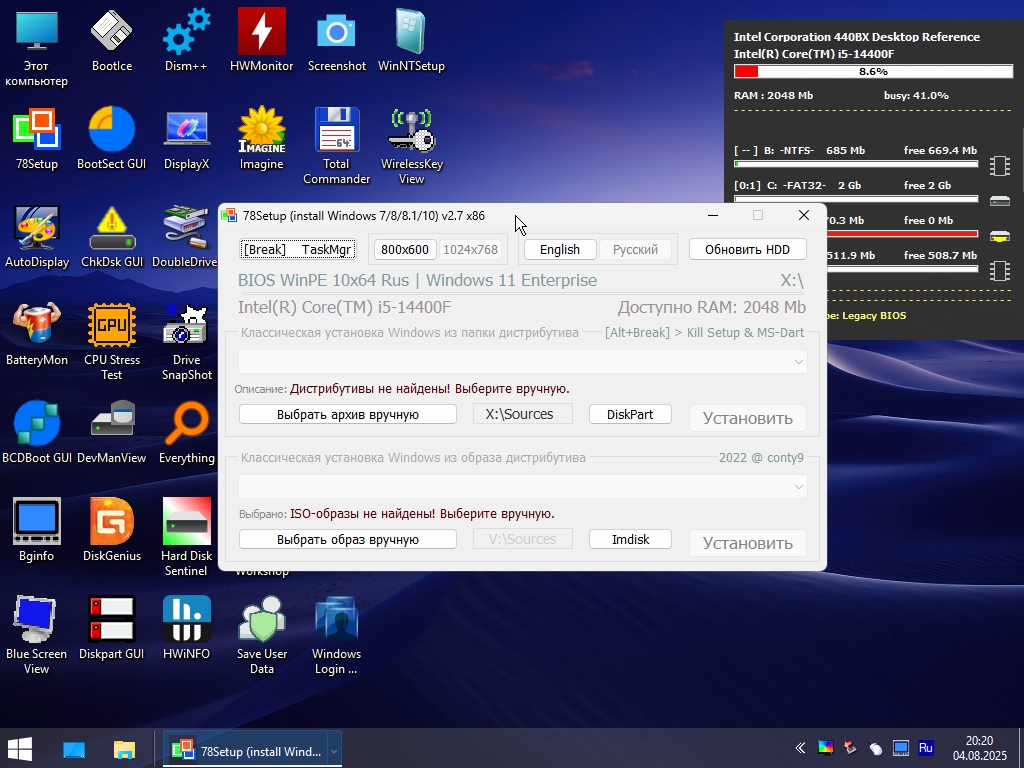Open taskbar 78Setup dropdown arrow
Viewport: 1024px width, 768px height.
[x=334, y=751]
